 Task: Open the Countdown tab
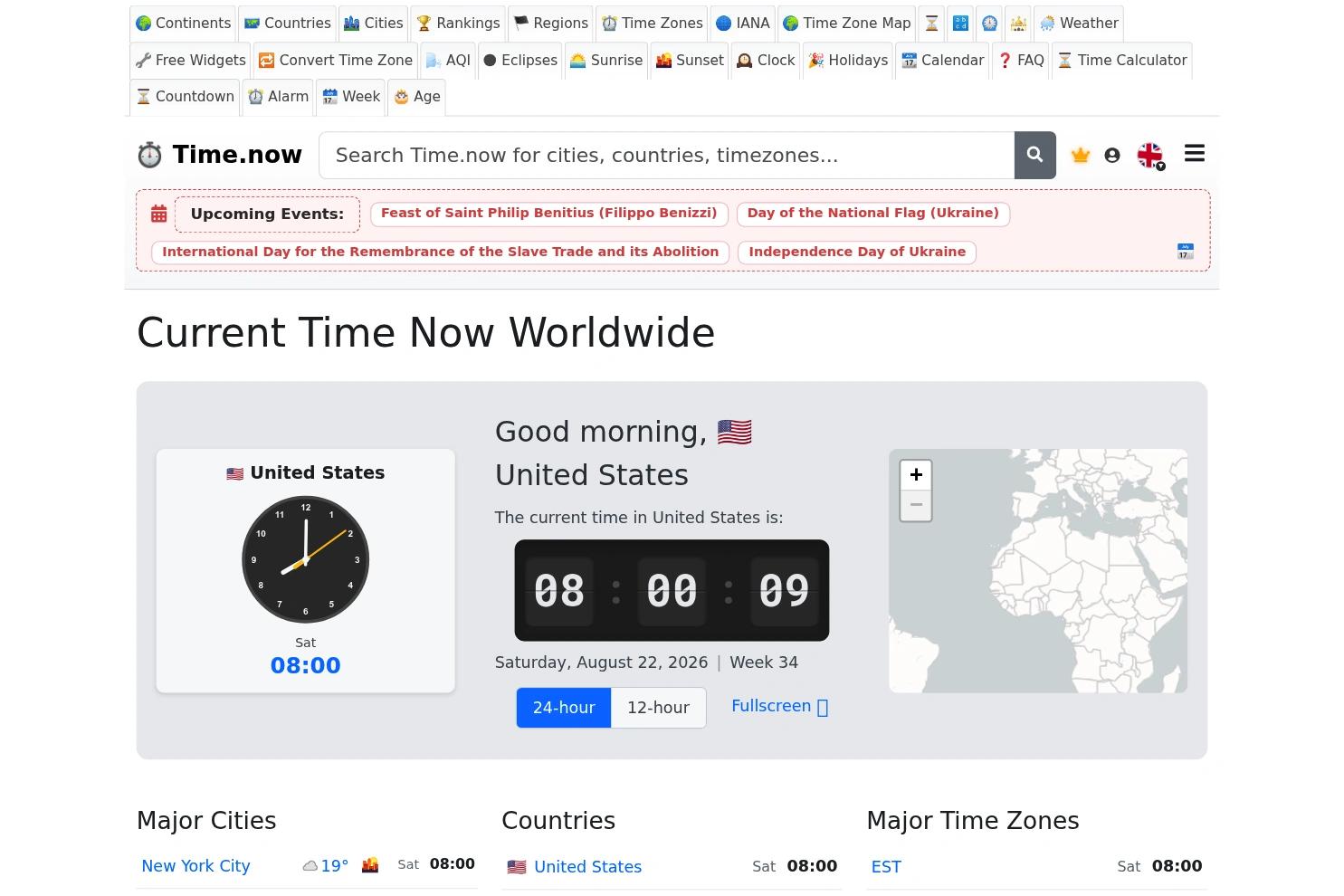click(185, 97)
